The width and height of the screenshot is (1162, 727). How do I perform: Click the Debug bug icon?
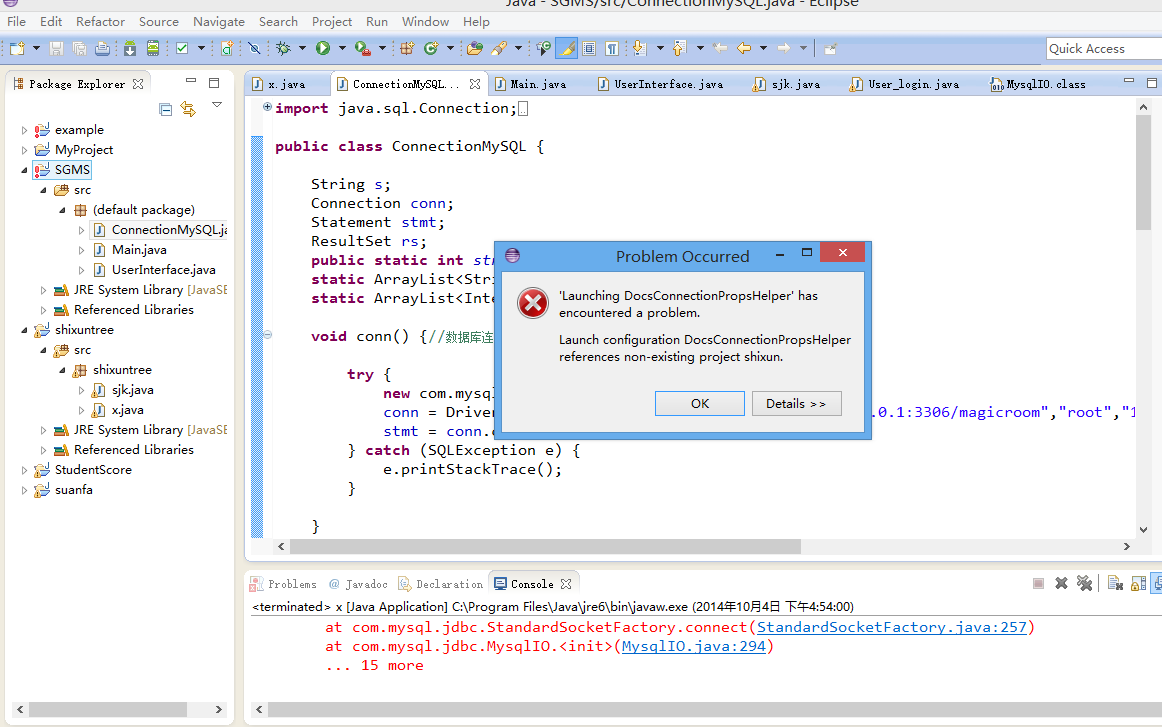284,48
